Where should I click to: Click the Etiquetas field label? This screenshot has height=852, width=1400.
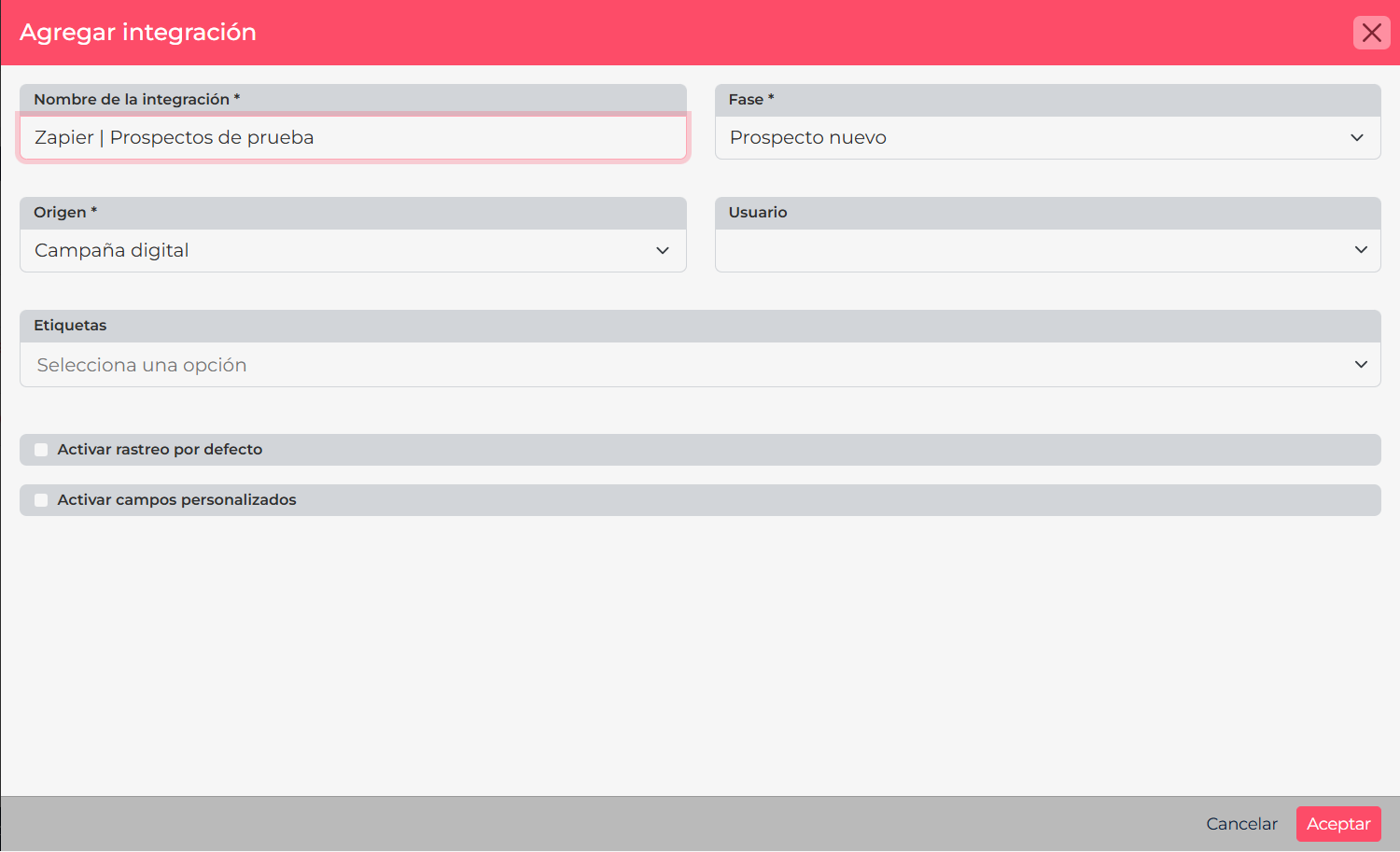click(70, 326)
